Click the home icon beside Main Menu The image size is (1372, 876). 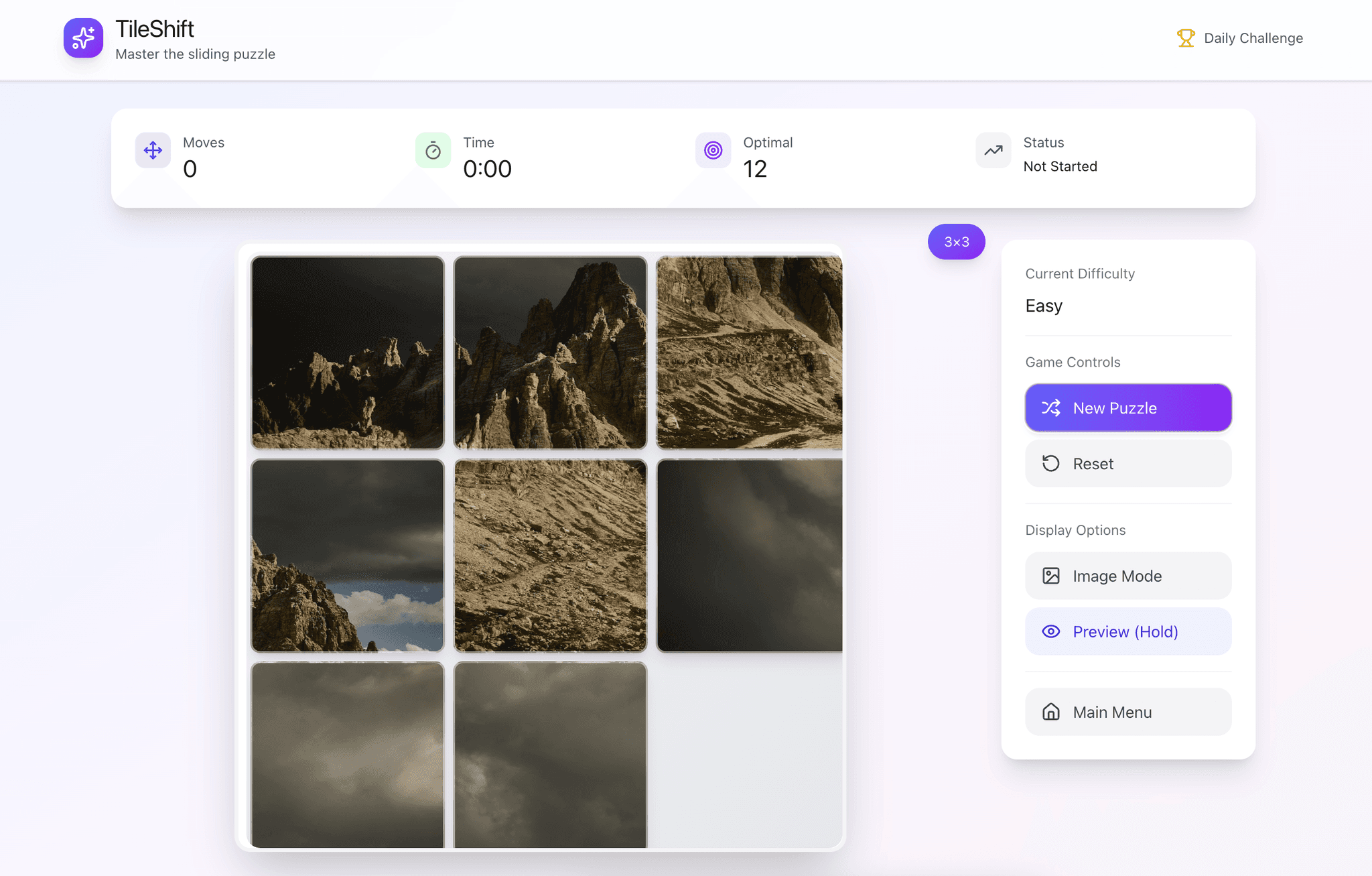tap(1050, 712)
